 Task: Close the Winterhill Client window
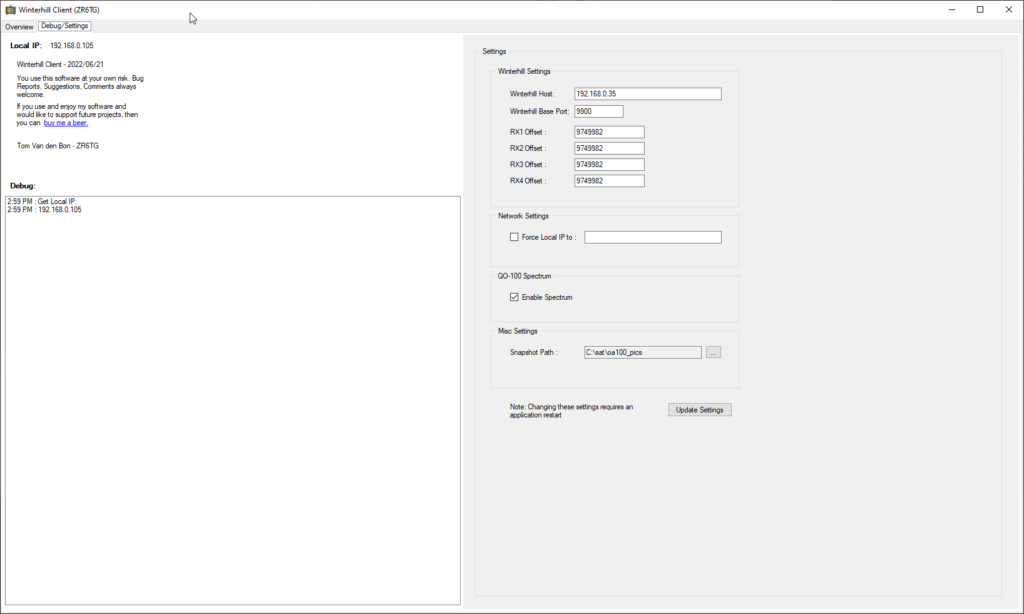click(x=1009, y=10)
